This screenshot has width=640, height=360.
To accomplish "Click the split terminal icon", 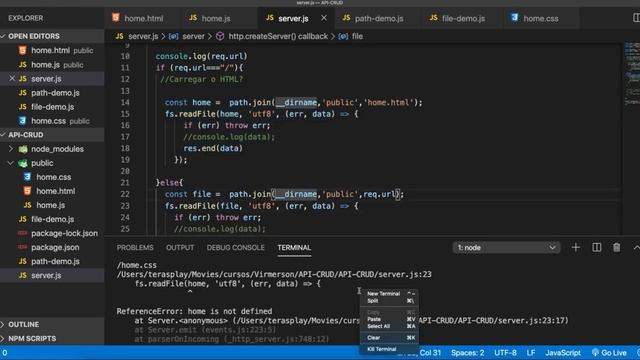I will tap(596, 247).
